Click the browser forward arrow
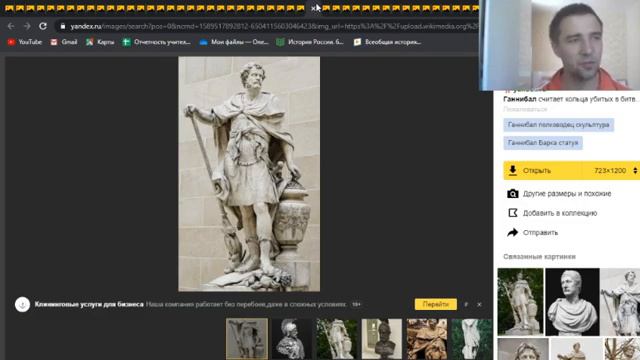The image size is (640, 360). [x=27, y=26]
